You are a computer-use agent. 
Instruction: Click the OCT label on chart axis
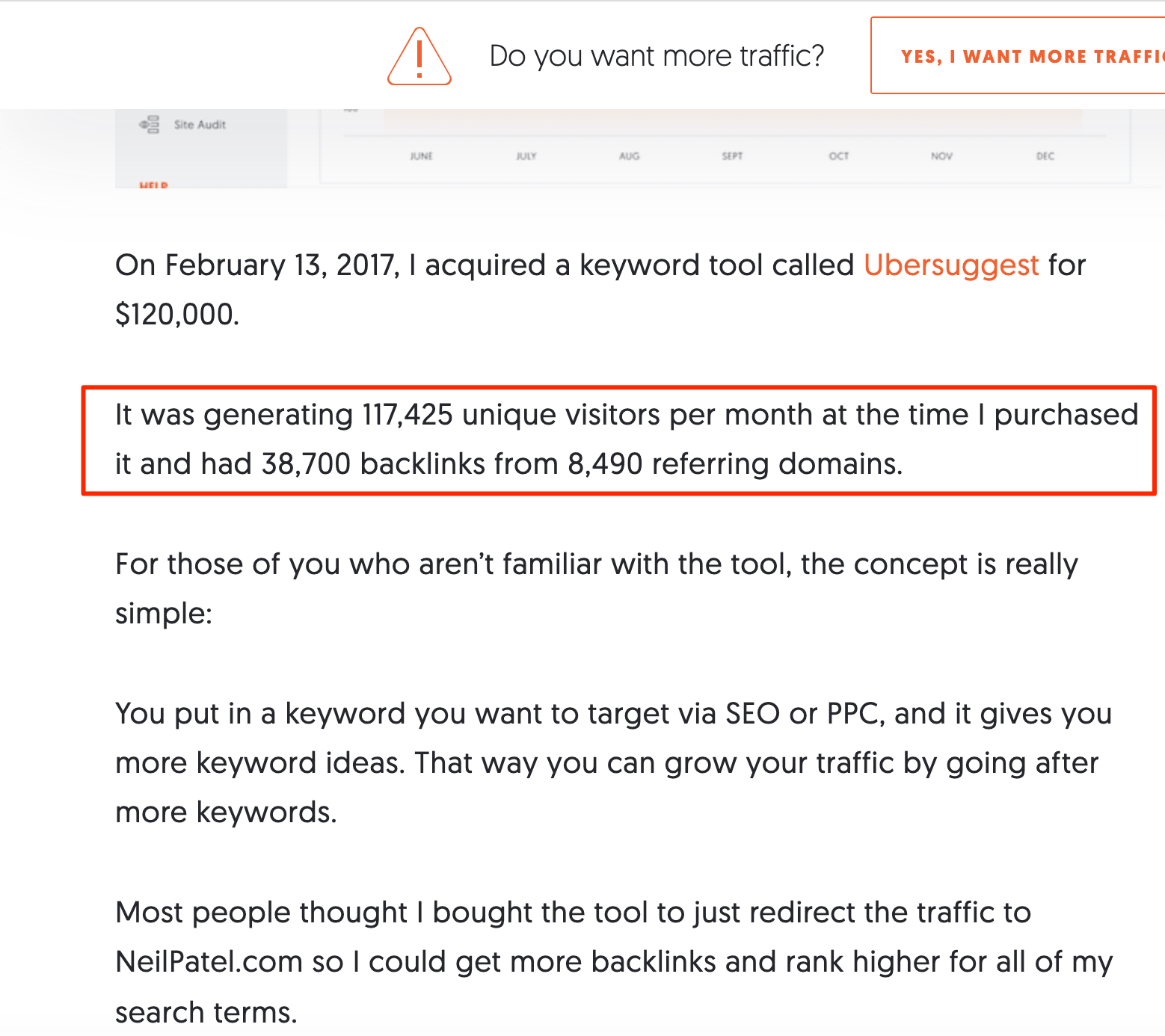(x=838, y=156)
